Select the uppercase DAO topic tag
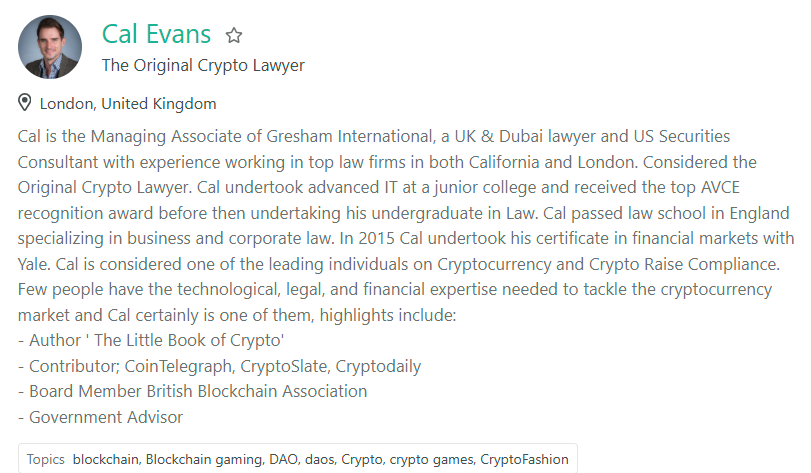 pos(283,459)
